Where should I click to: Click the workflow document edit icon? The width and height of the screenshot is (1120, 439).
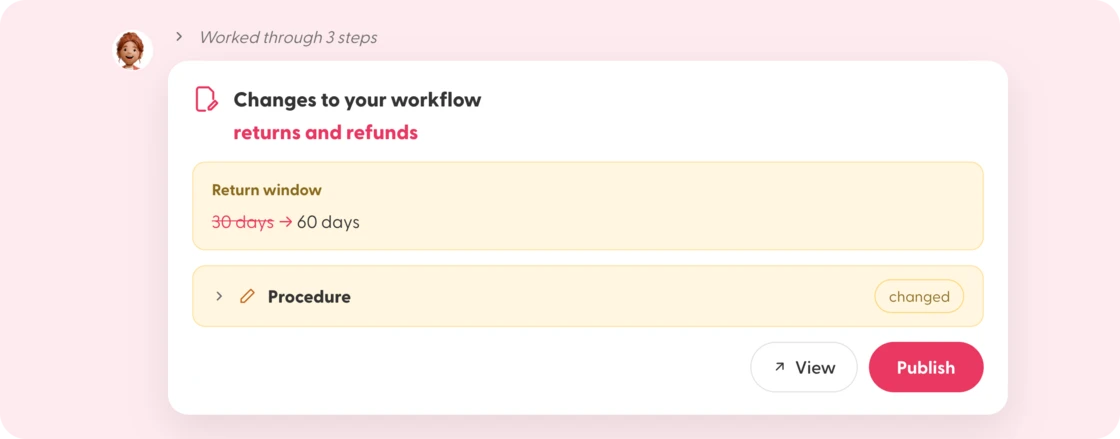pyautogui.click(x=206, y=99)
